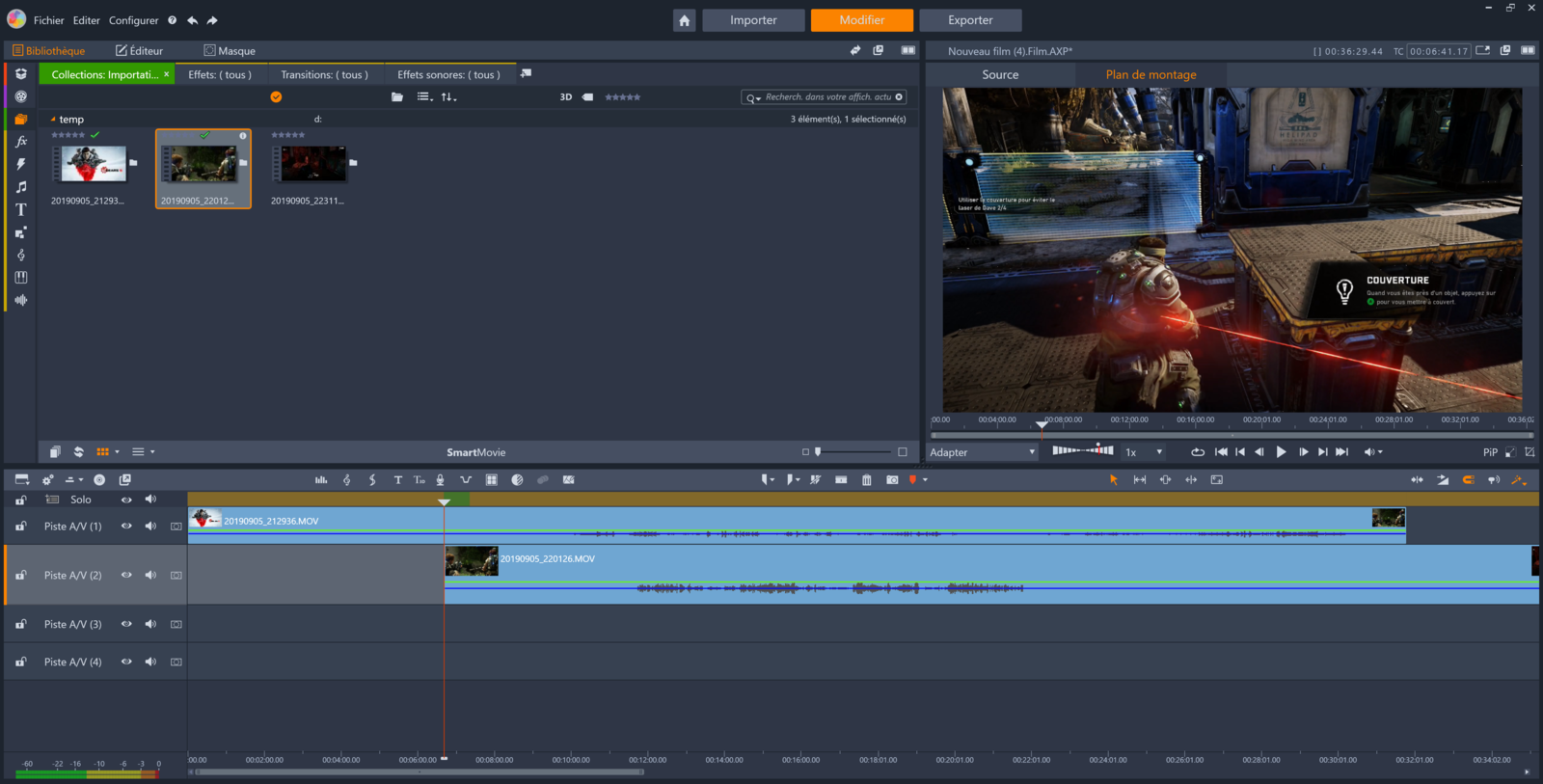The height and width of the screenshot is (784, 1543).
Task: Open the audio ducking tool
Action: pos(466,479)
